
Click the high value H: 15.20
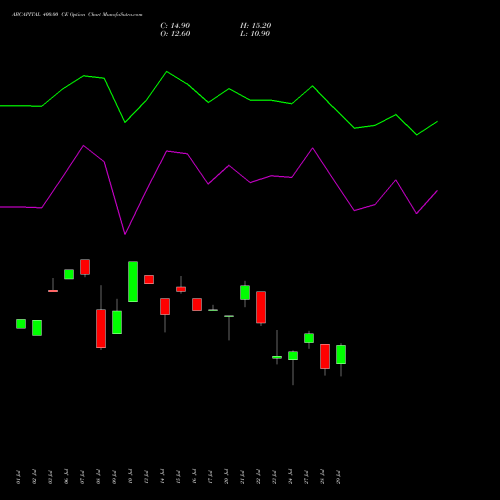click(x=255, y=26)
